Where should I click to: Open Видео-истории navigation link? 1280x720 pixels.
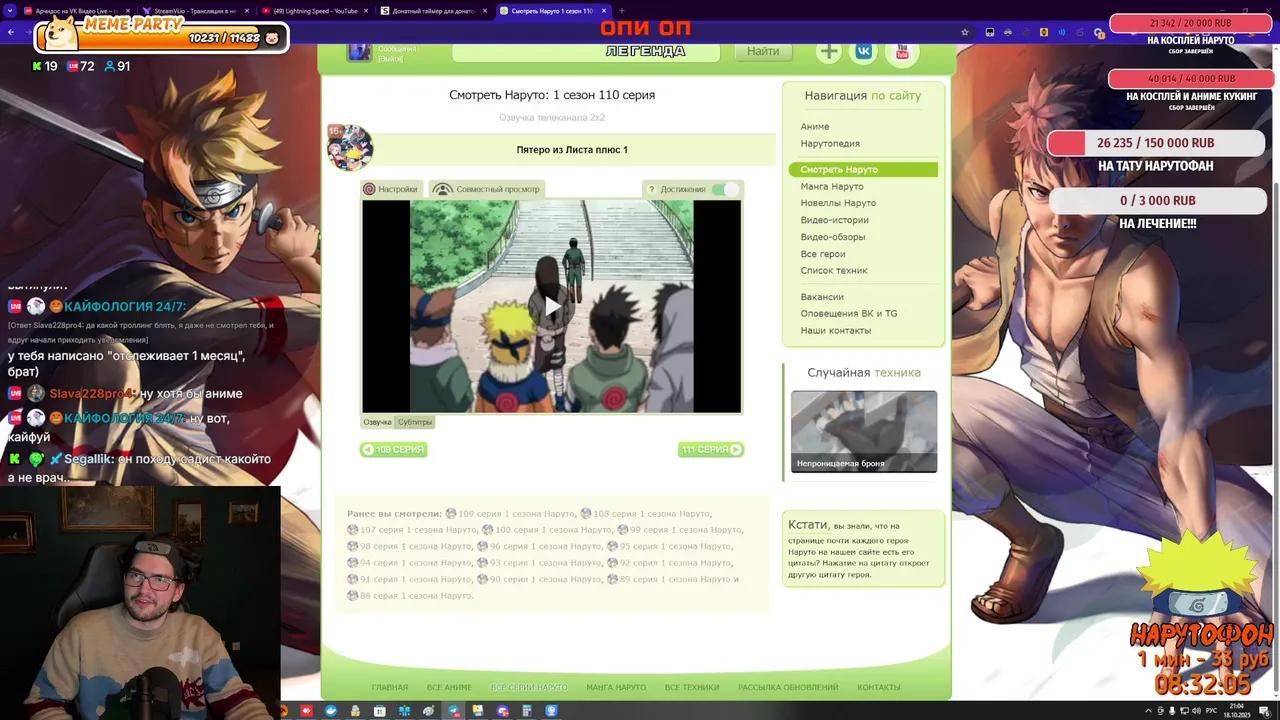[x=834, y=220]
